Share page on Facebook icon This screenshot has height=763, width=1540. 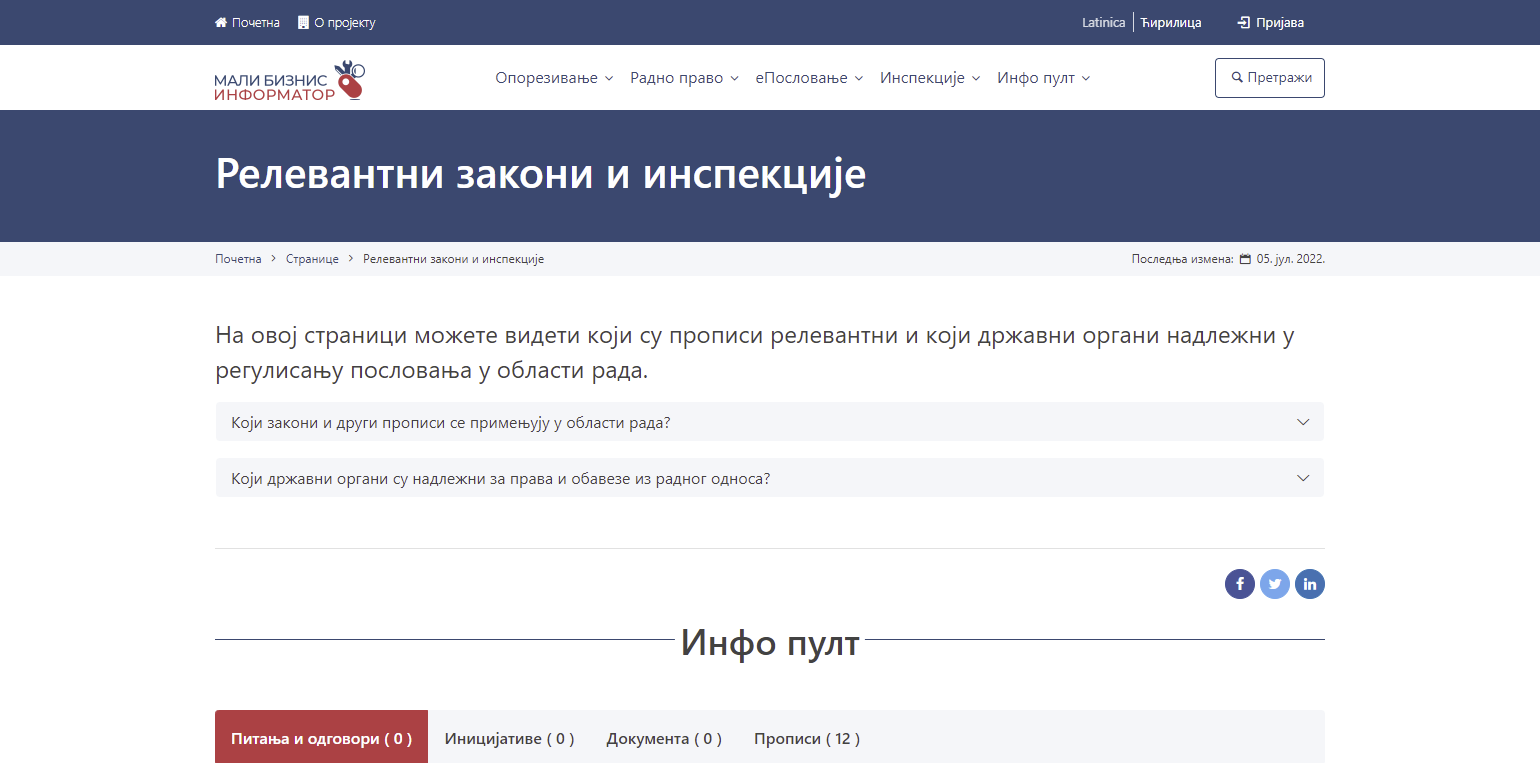(x=1240, y=584)
